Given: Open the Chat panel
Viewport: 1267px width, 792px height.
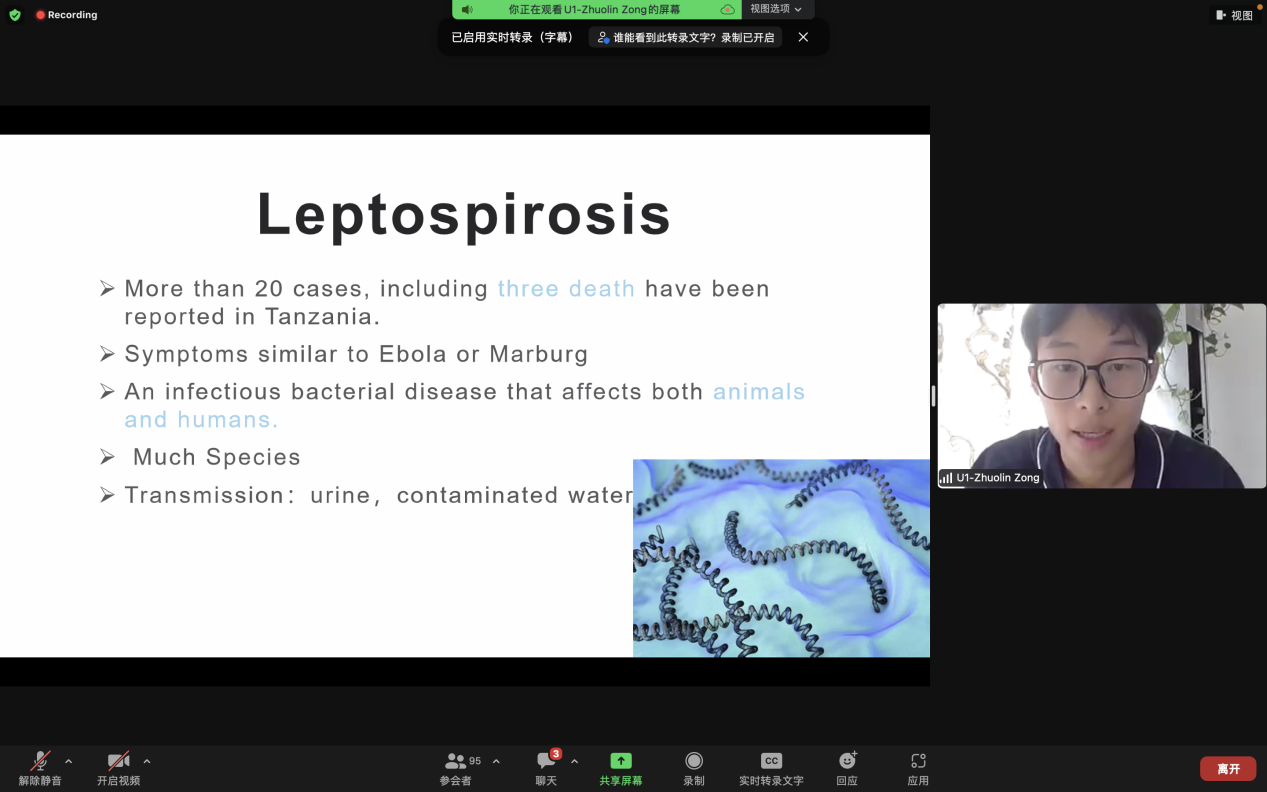Looking at the screenshot, I should [x=546, y=762].
